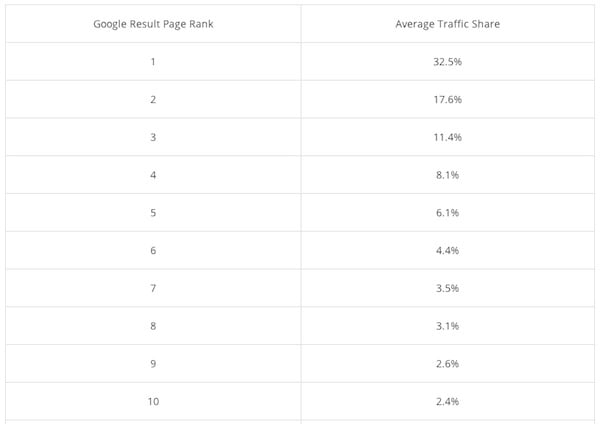Click the 2.4% traffic share value
Screen dimensions: 600x424
[x=447, y=401]
